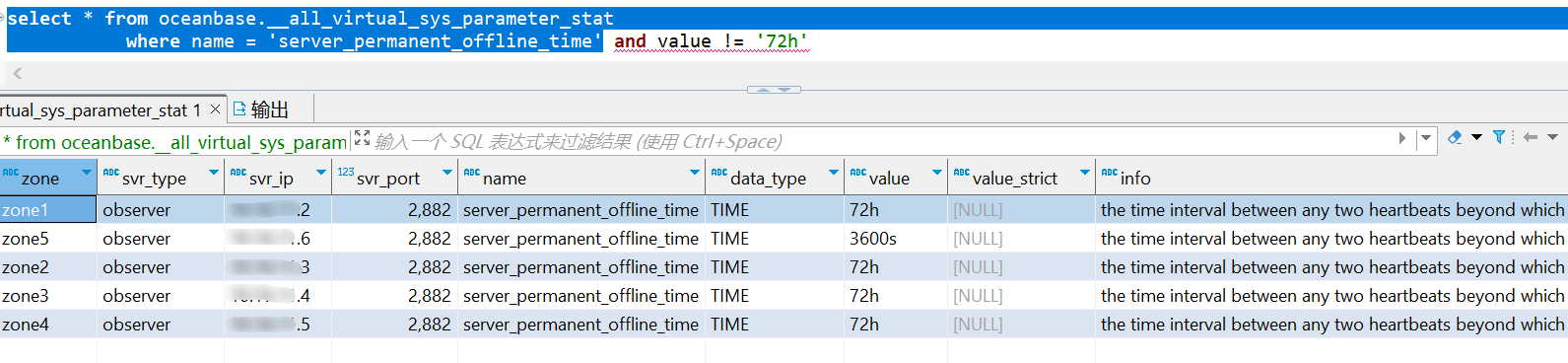Click the ABC type icon of svr_type column
The image size is (1568, 363).
tap(111, 173)
